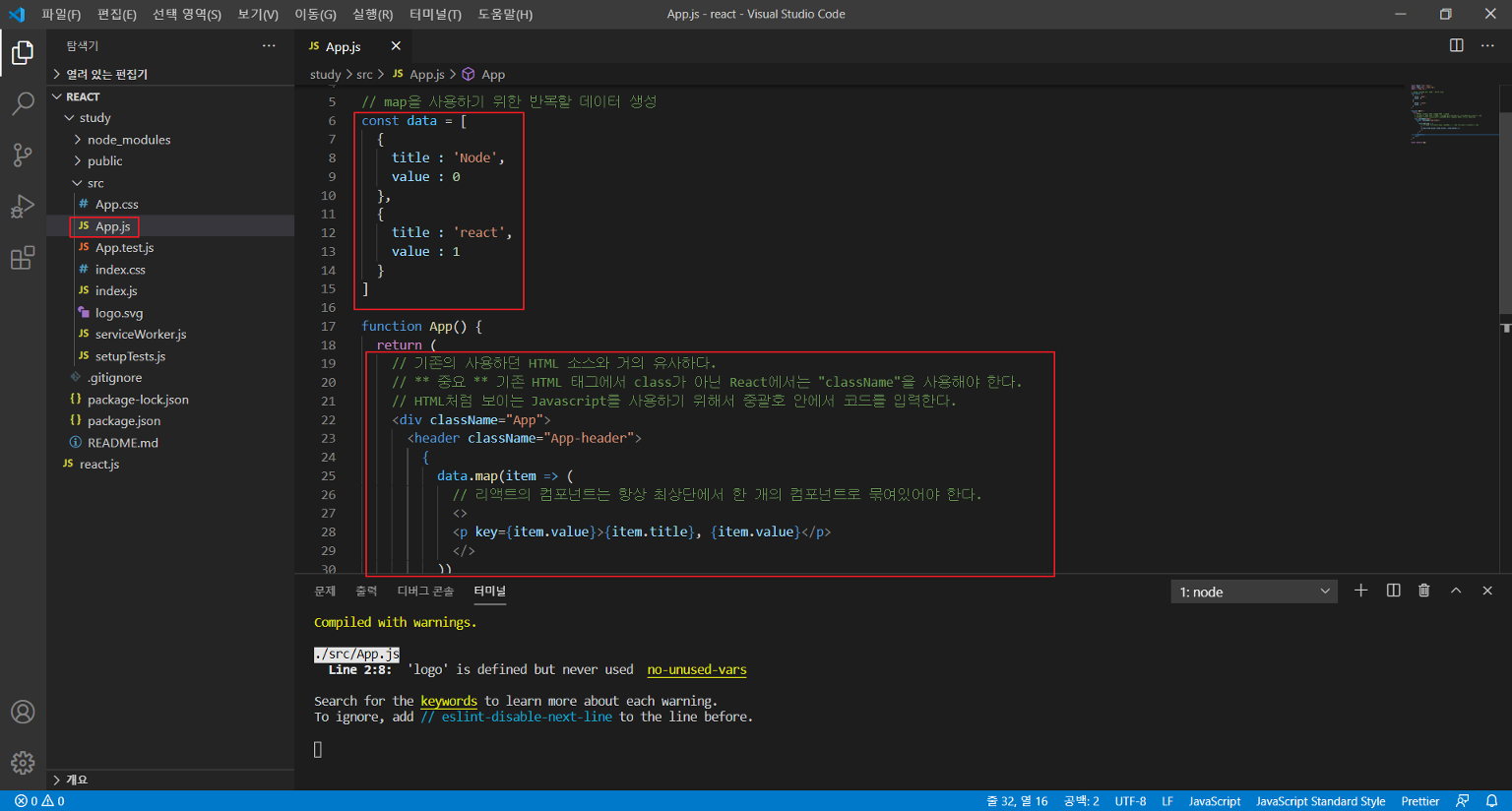Click 'study' in the breadcrumb path
1512x811 pixels.
325,75
